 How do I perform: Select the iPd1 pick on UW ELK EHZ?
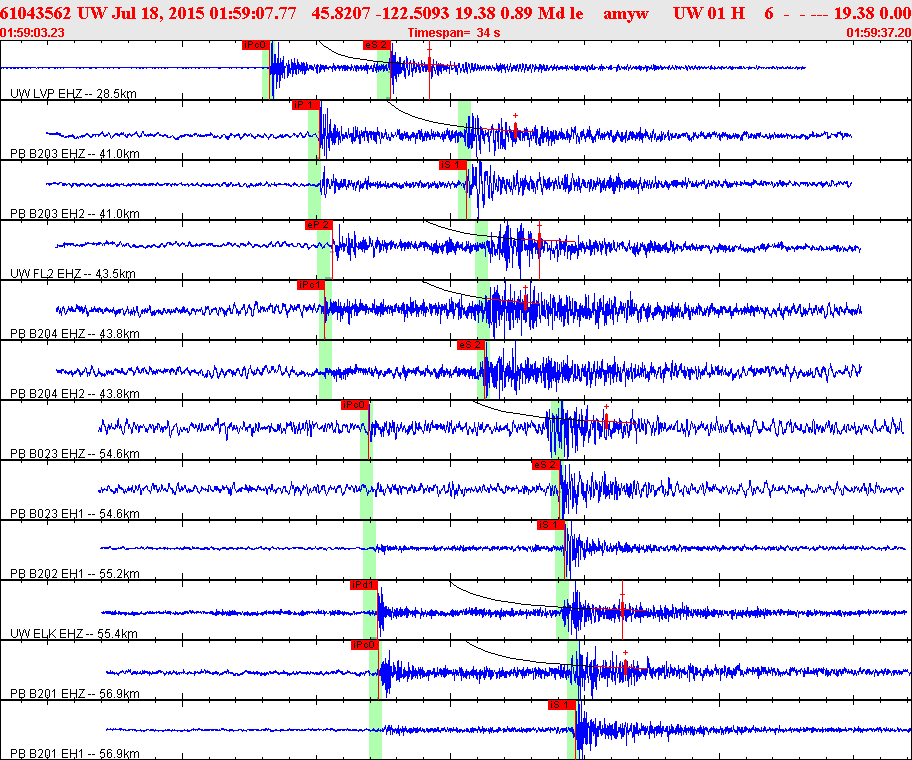(x=364, y=584)
